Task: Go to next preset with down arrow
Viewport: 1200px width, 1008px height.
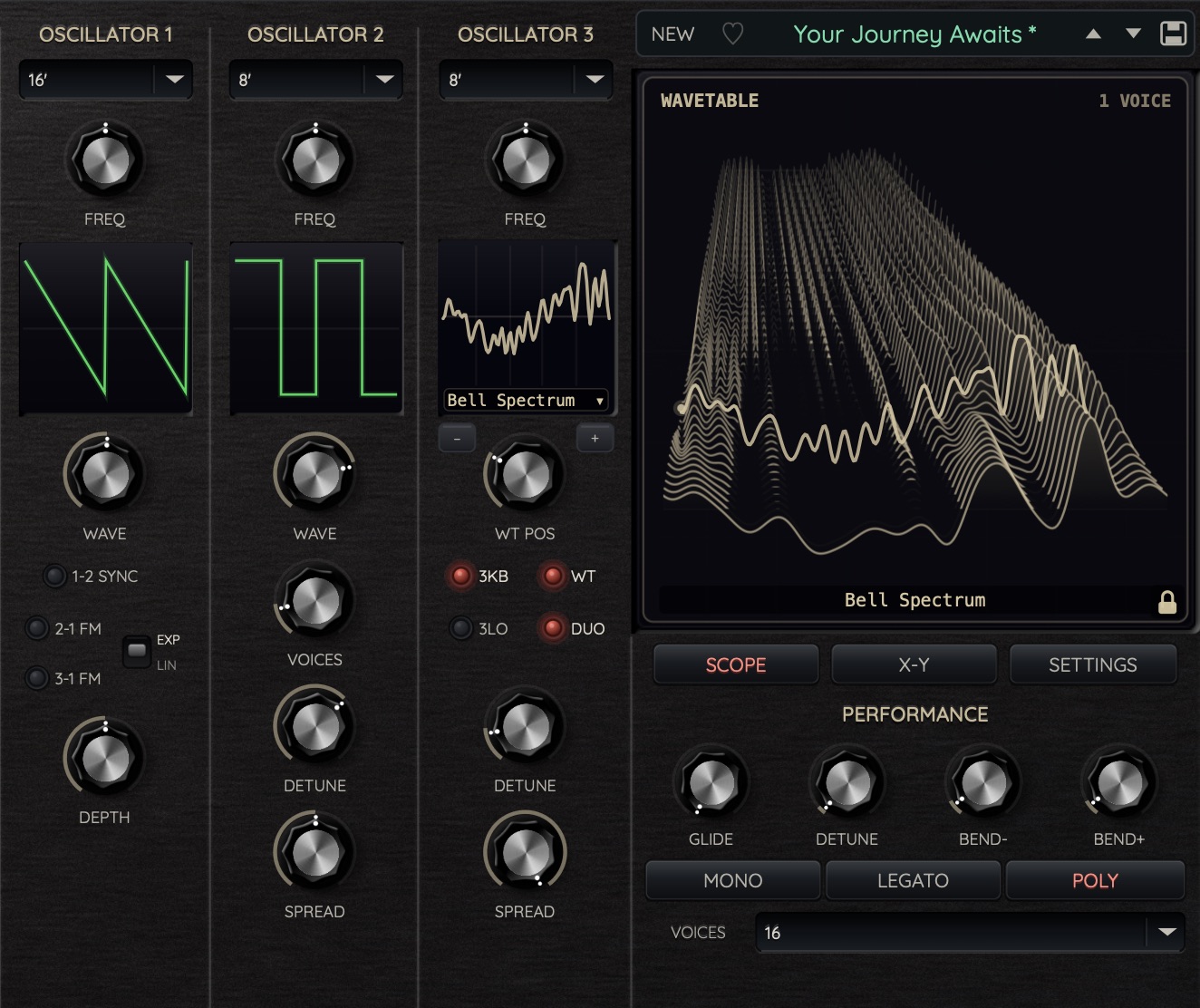Action: point(1133,34)
